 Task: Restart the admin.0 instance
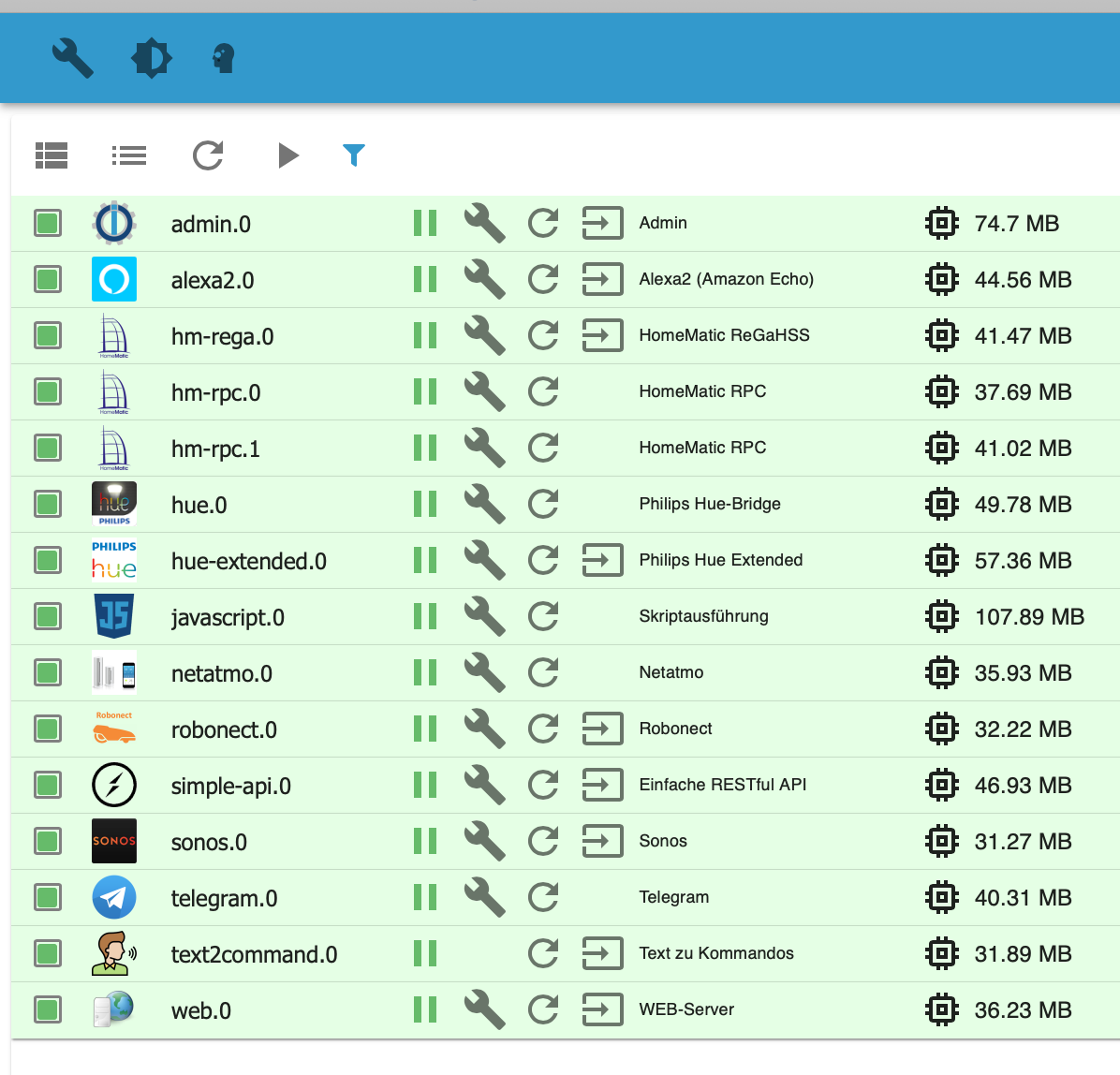pyautogui.click(x=543, y=223)
